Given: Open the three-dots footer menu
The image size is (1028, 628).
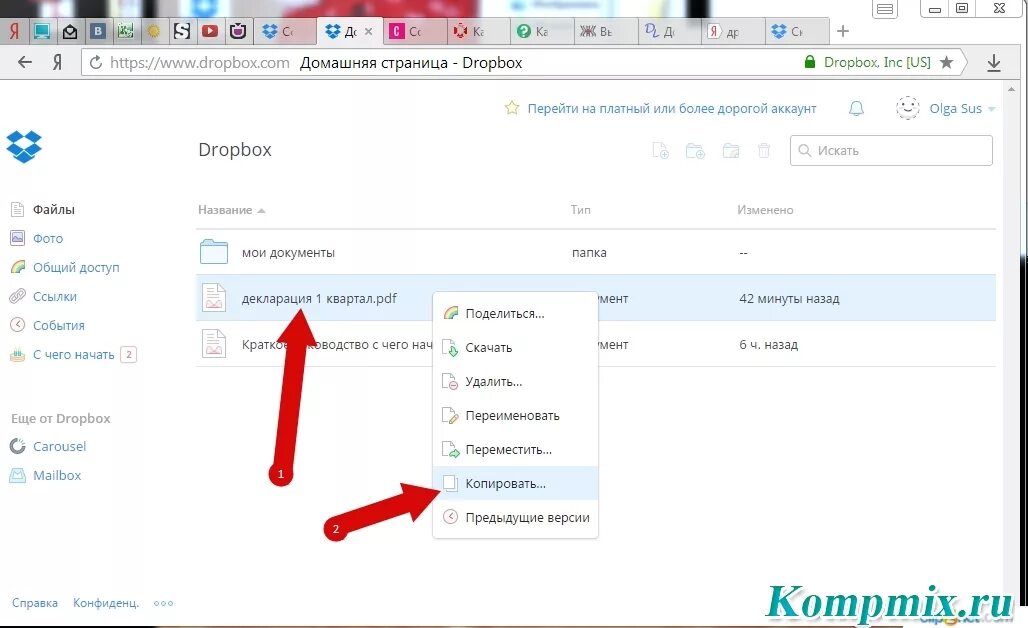Looking at the screenshot, I should [163, 603].
